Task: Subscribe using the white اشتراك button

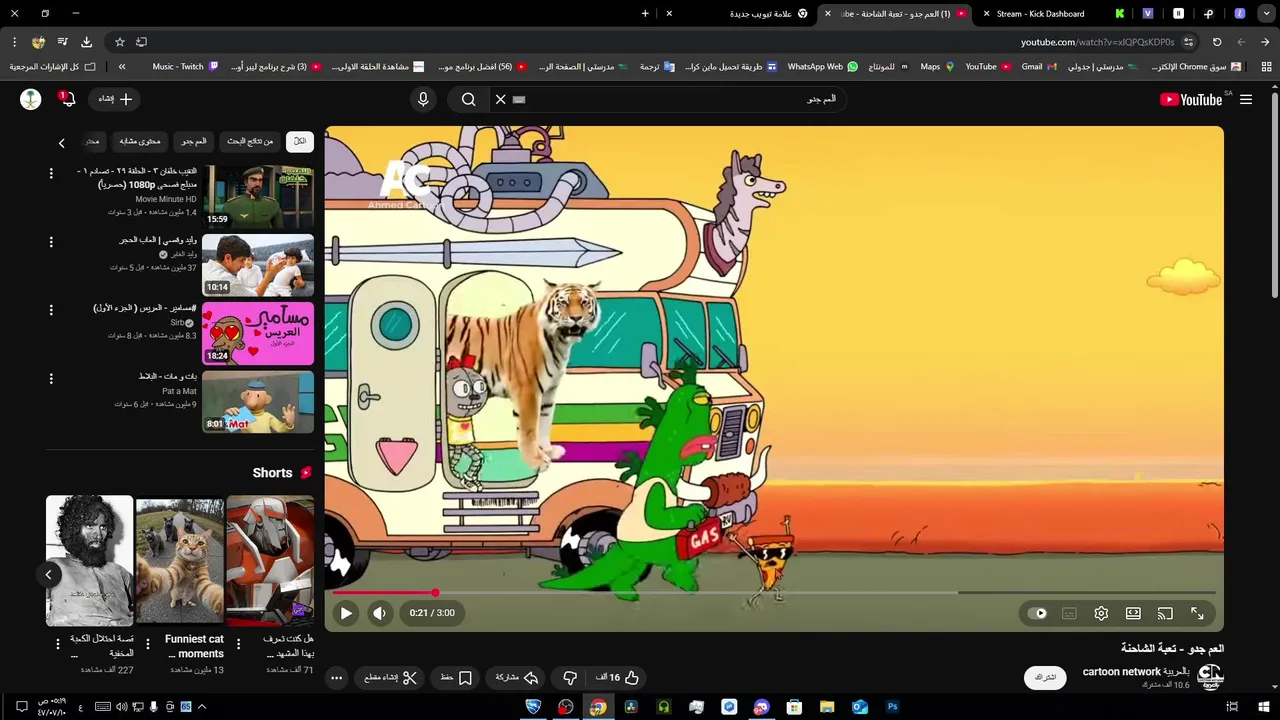Action: pos(1045,677)
